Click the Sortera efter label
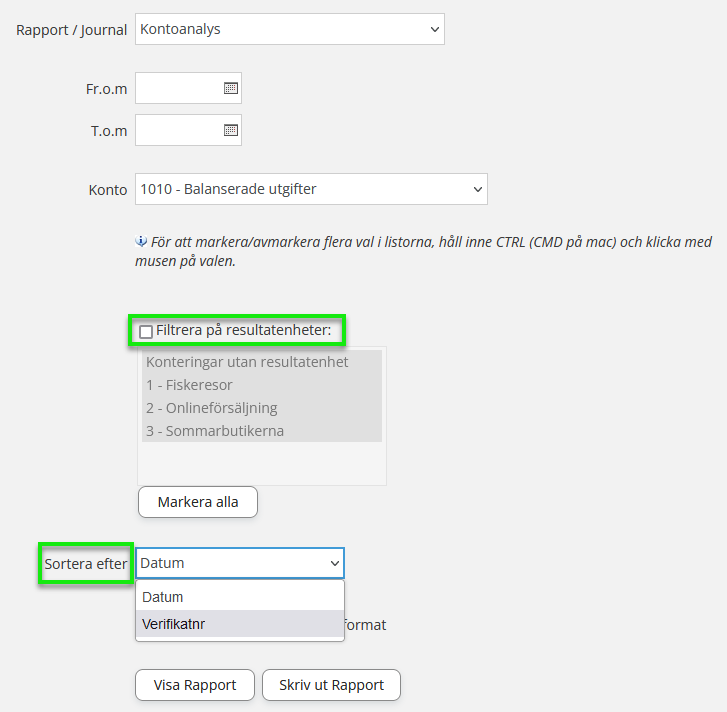727x712 pixels. pyautogui.click(x=86, y=564)
